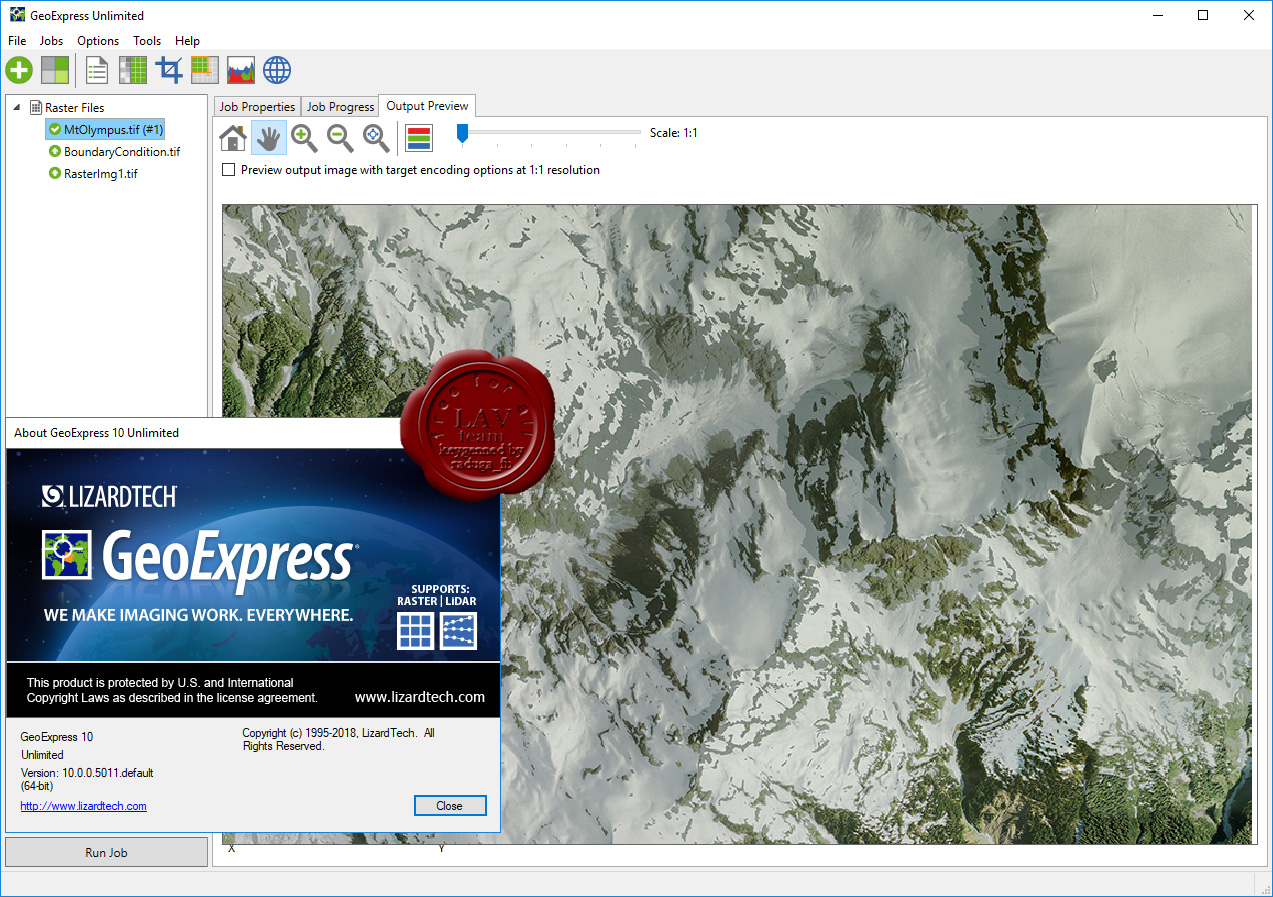The width and height of the screenshot is (1273, 897).
Task: Open the http://www.lizardtech.com link
Action: [x=83, y=806]
